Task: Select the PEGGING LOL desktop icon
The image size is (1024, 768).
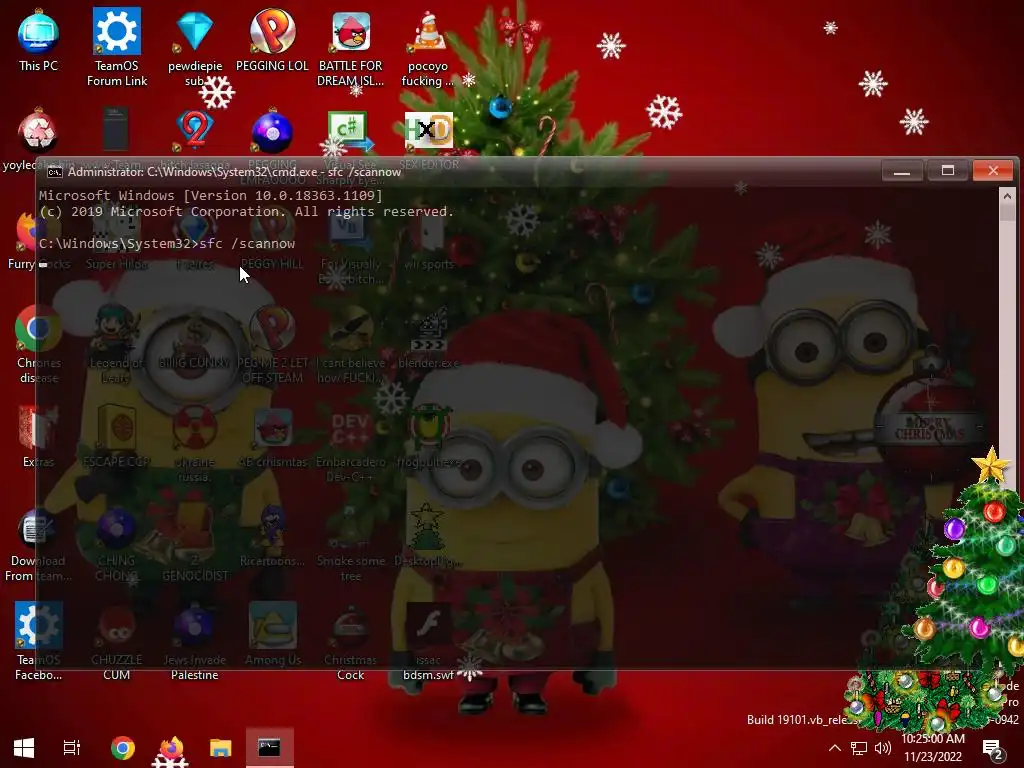Action: tap(272, 40)
